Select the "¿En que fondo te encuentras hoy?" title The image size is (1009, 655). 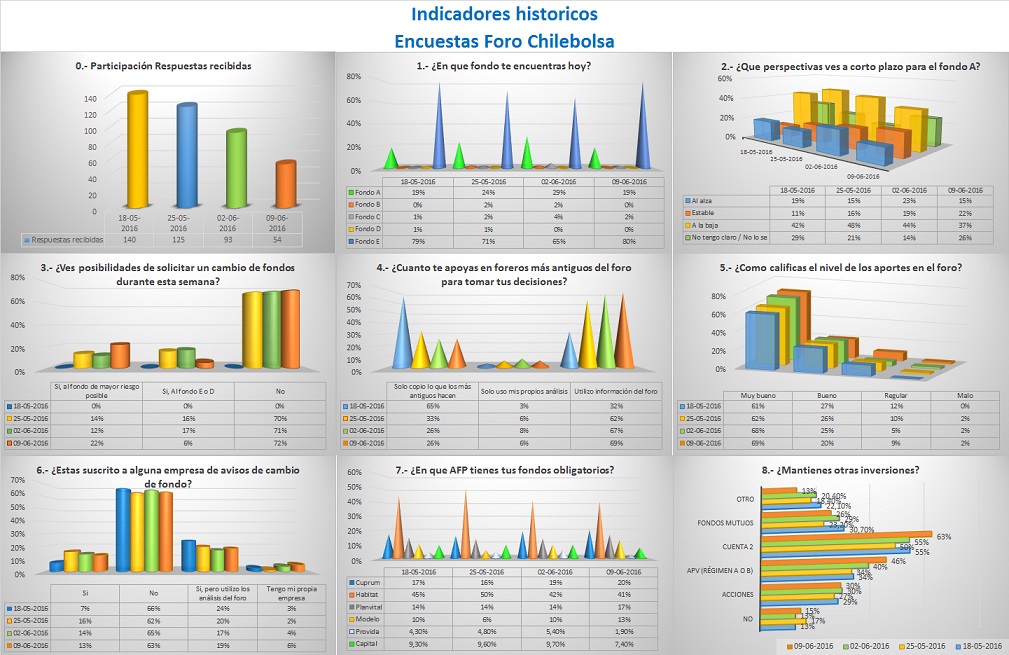pyautogui.click(x=503, y=66)
